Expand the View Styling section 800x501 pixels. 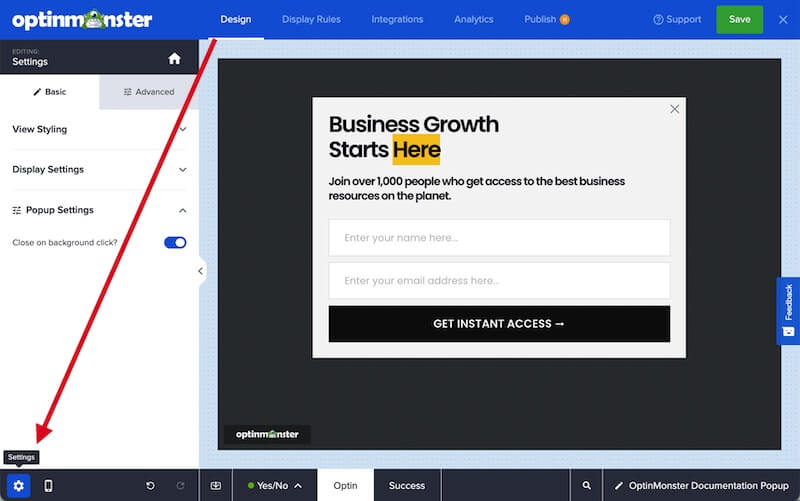(99, 130)
